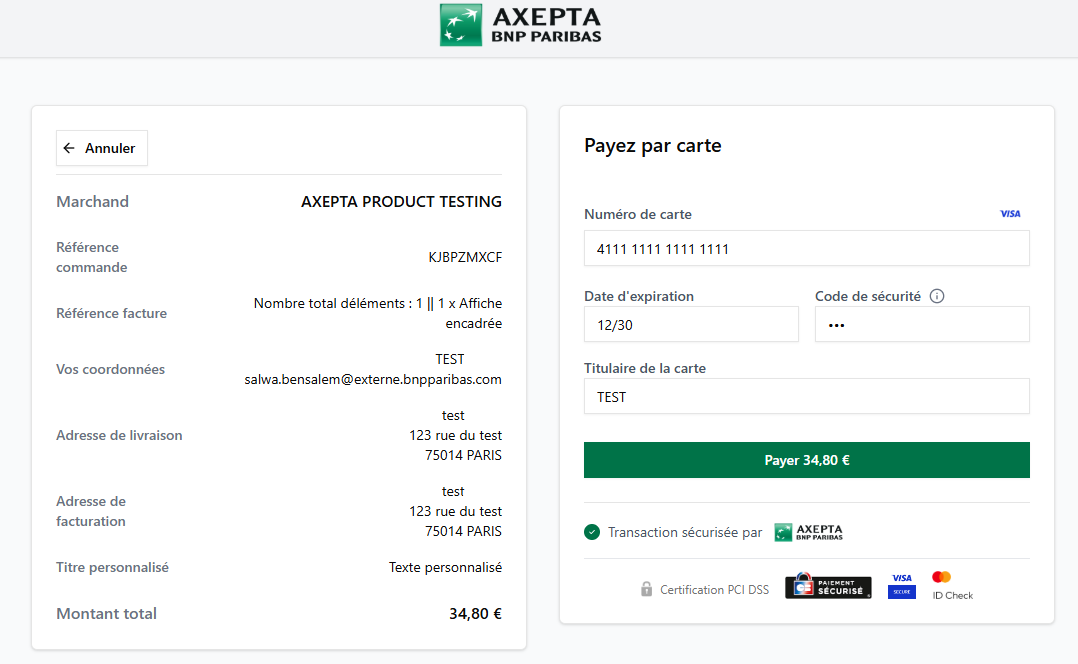Select the Code de sécurité input
Image resolution: width=1078 pixels, height=664 pixels.
tap(921, 325)
